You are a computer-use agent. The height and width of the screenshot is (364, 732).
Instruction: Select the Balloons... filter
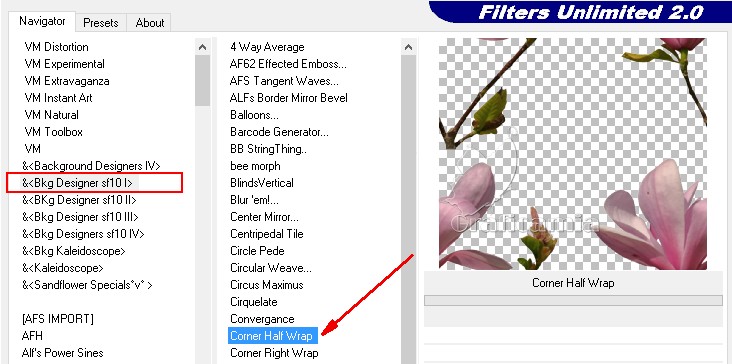tap(254, 115)
